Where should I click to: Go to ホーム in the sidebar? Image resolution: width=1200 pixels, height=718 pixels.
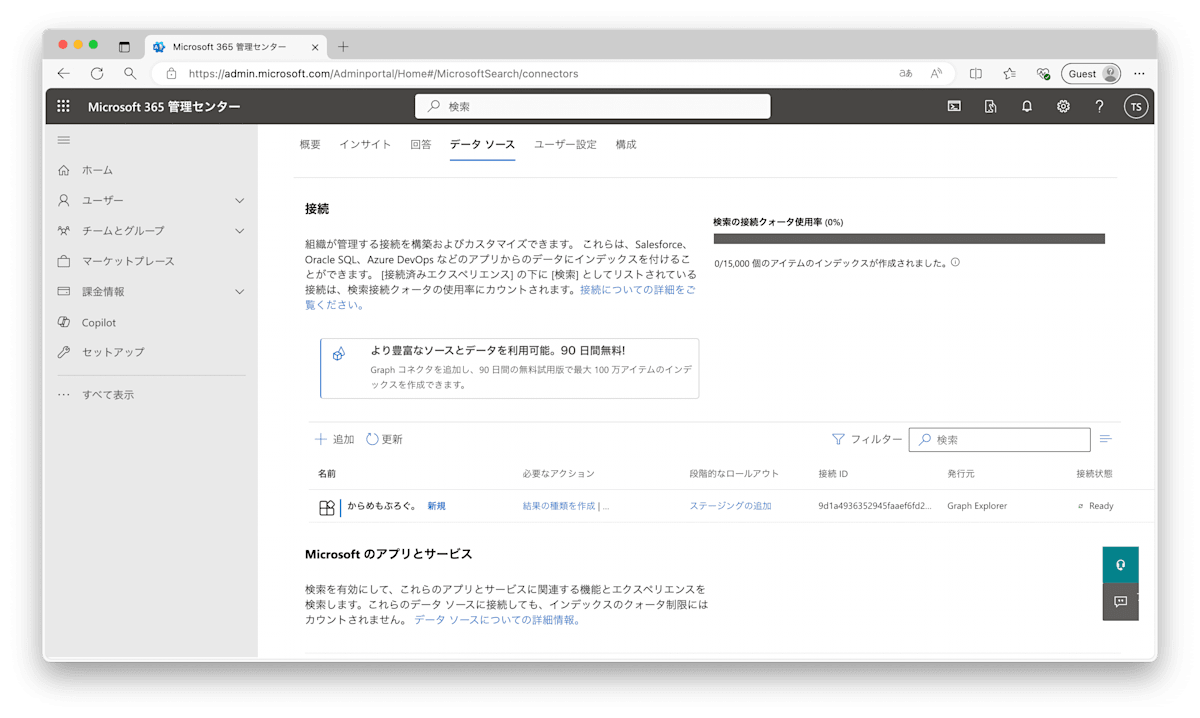click(x=97, y=170)
